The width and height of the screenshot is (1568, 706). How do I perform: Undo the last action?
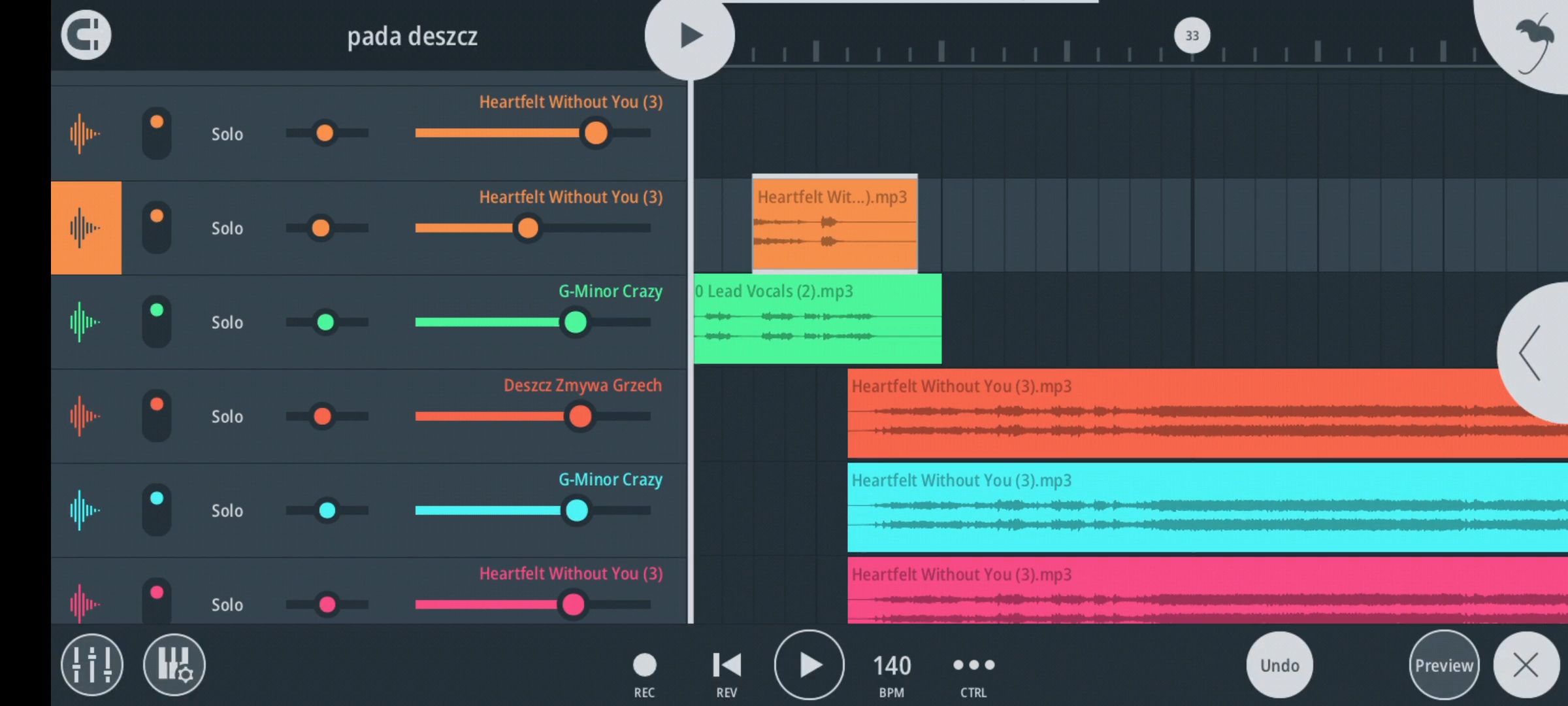click(x=1280, y=665)
